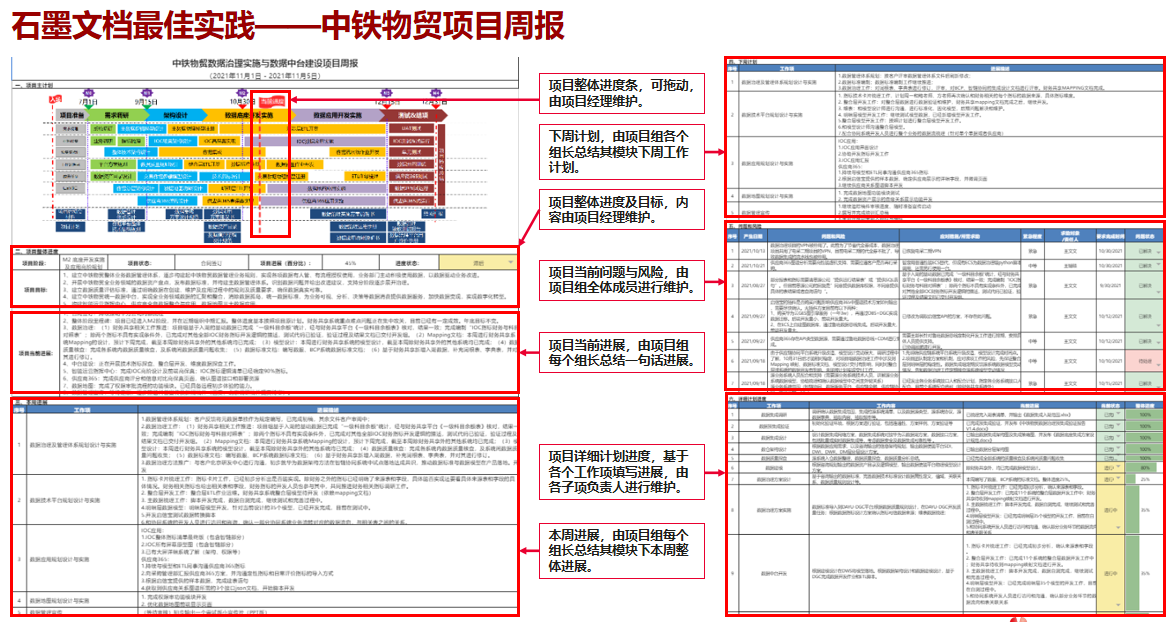
Task: Click the dark red UAT测试 task bar
Action: [411, 129]
